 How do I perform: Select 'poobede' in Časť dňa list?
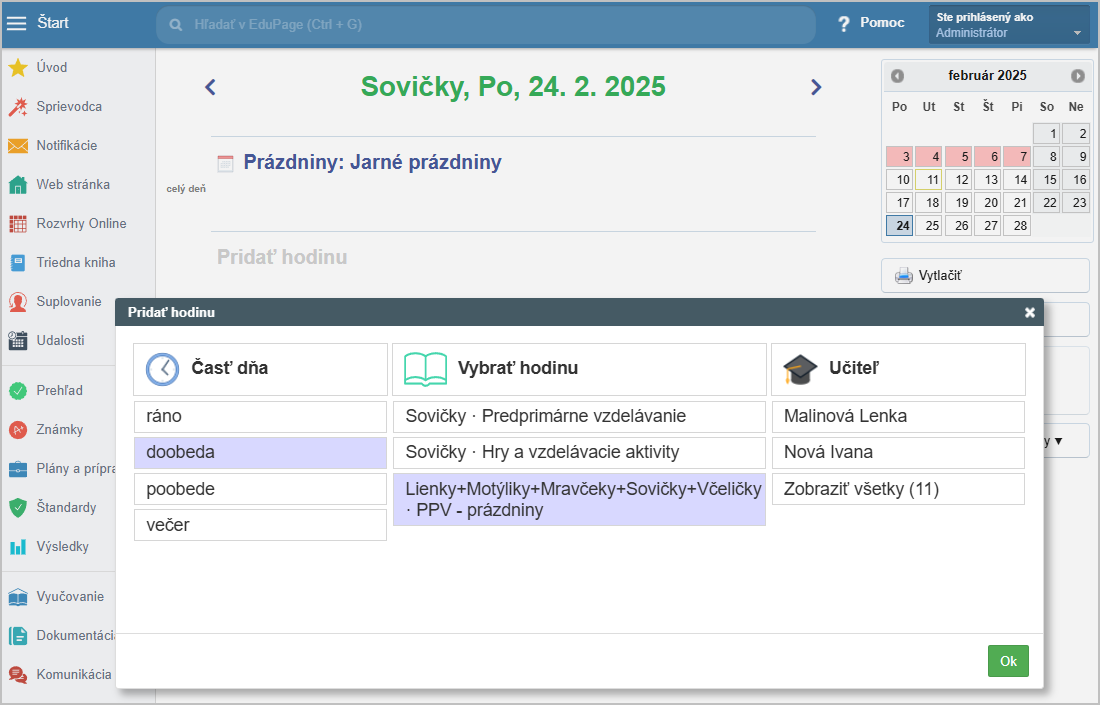click(260, 489)
